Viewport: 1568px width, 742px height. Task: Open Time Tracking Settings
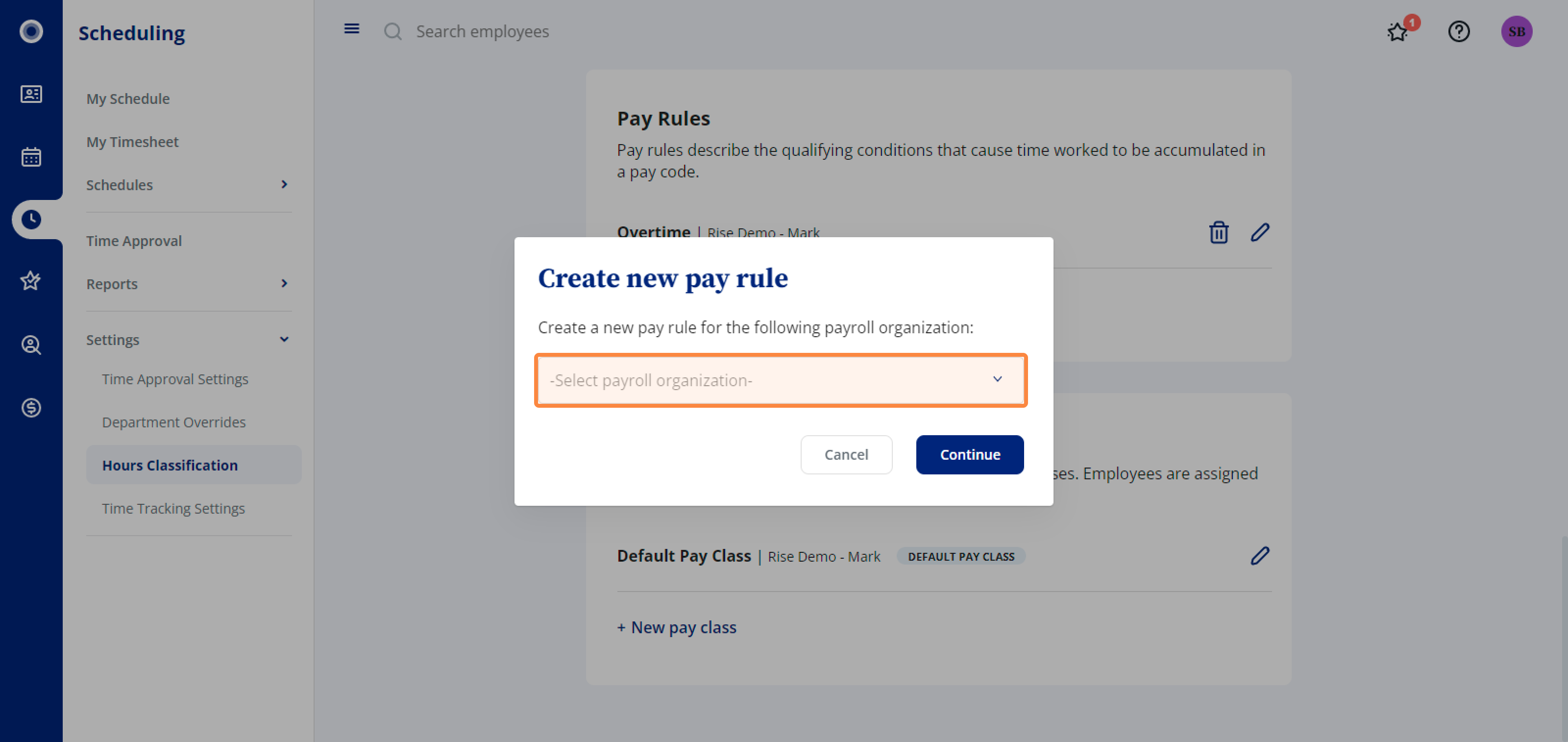[173, 508]
